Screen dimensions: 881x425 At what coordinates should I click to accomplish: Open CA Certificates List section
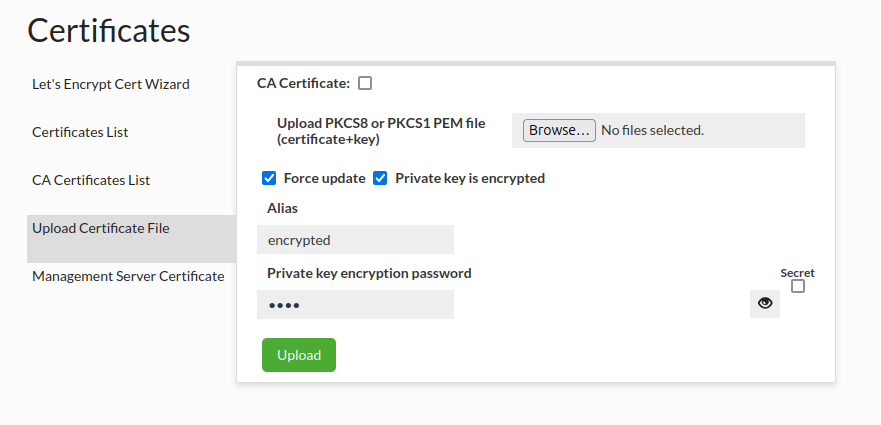91,180
